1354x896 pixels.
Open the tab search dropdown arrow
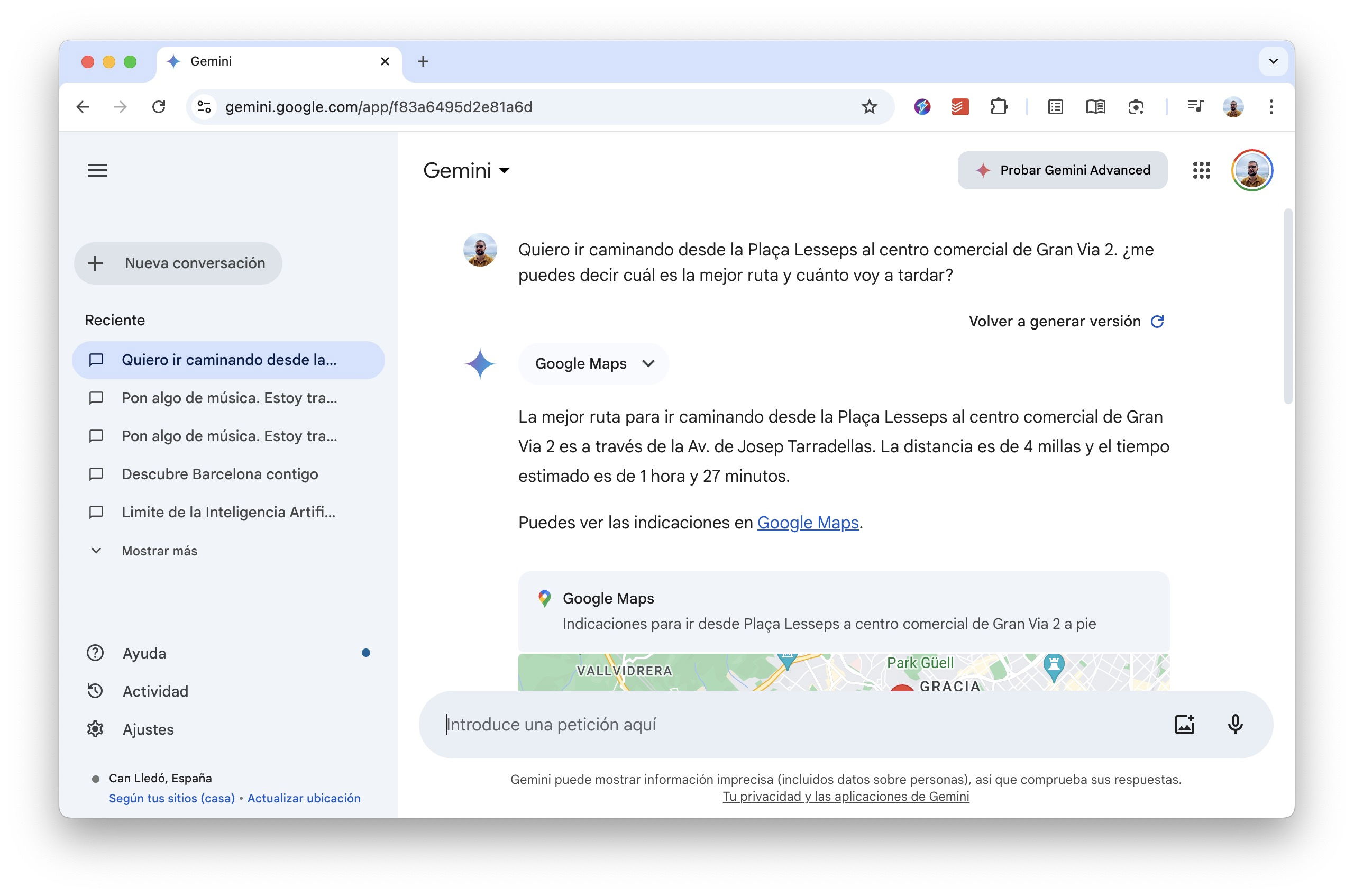click(1273, 62)
